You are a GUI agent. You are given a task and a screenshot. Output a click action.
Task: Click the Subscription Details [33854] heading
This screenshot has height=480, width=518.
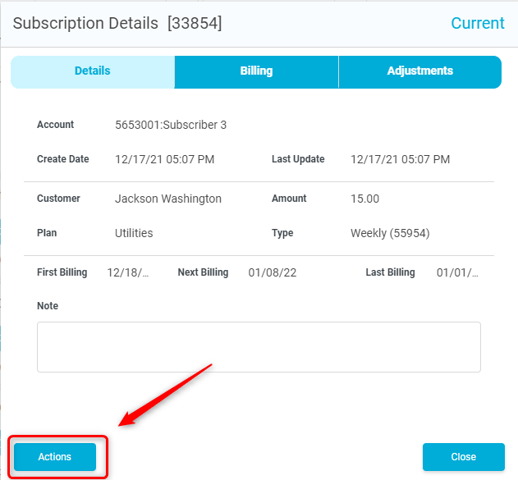tap(117, 24)
